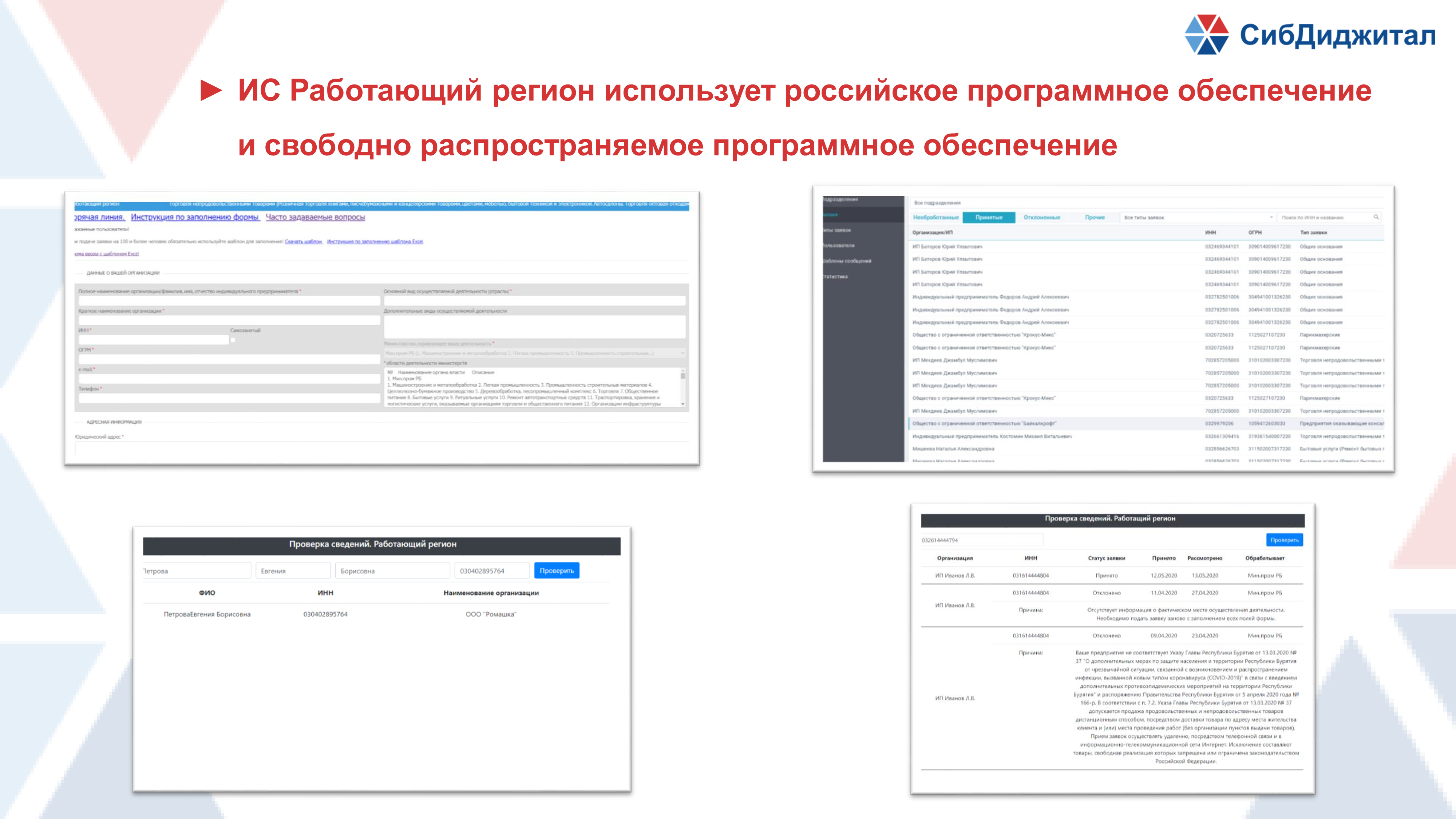This screenshot has width=1456, height=819.
Task: Switch to the Прочие tab
Action: click(x=1095, y=218)
